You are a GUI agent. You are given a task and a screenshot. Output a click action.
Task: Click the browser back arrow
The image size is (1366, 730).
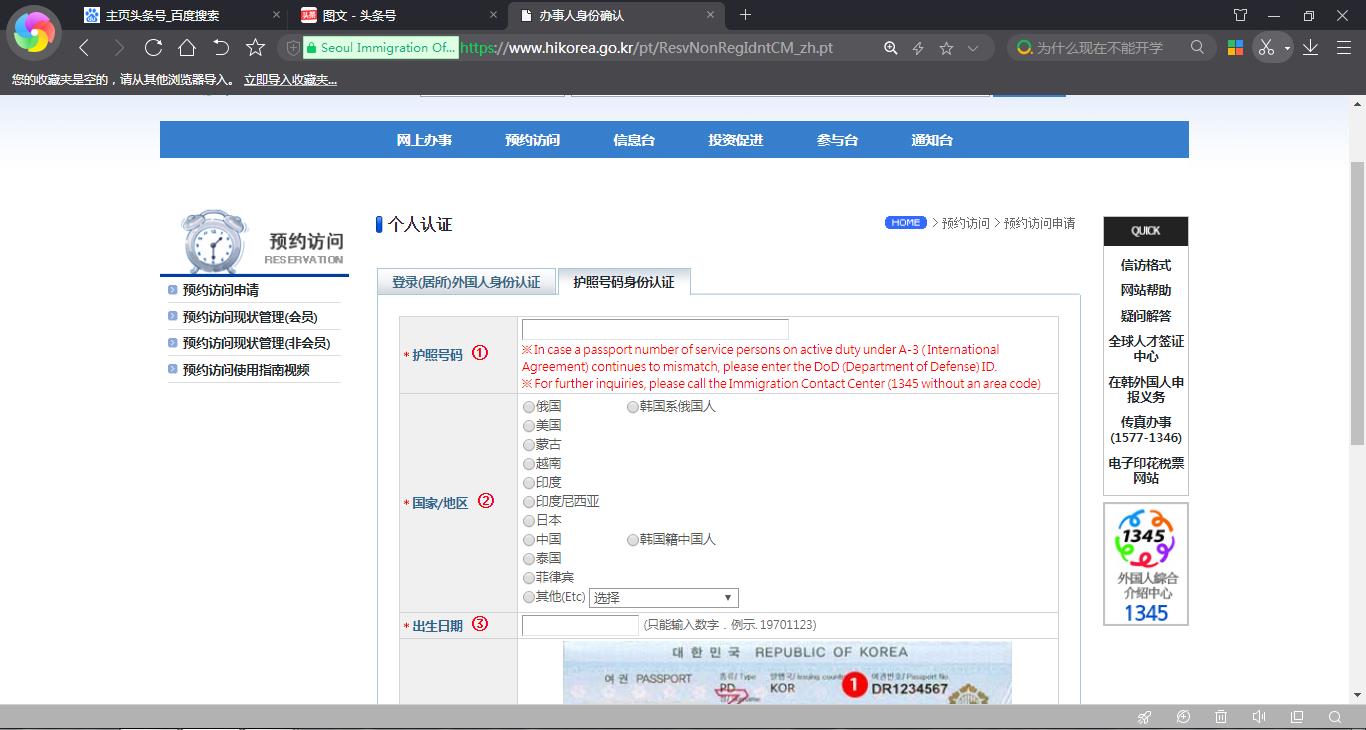[84, 47]
